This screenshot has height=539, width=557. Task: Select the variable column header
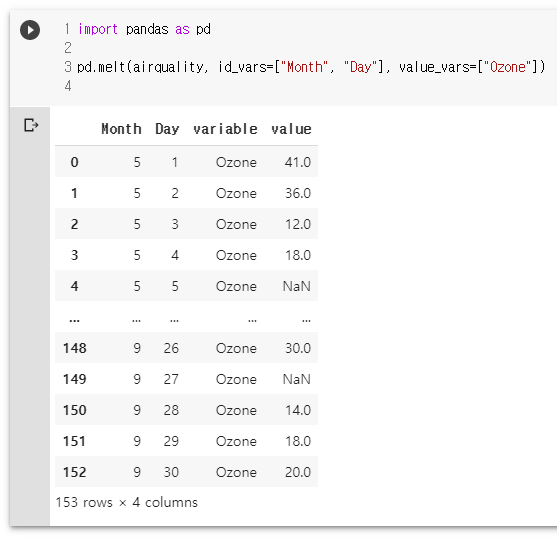(225, 129)
